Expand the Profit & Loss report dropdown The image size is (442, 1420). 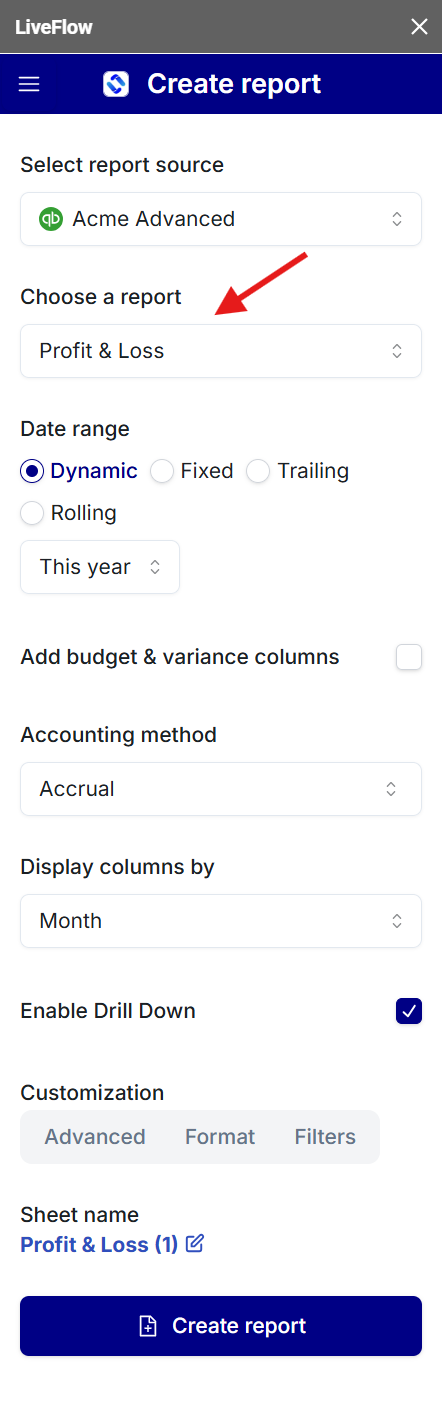click(x=221, y=351)
